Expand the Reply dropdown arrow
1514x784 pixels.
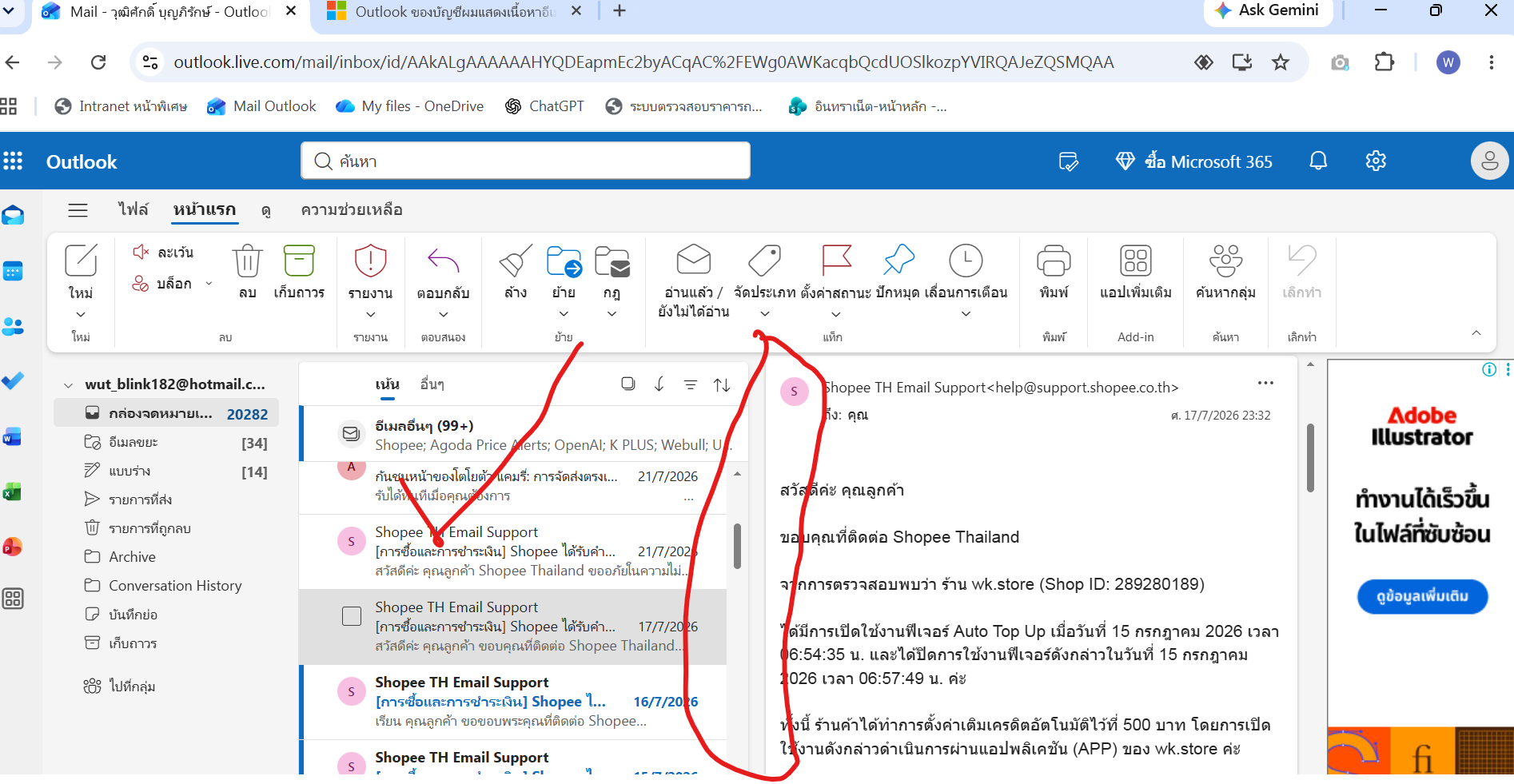pos(443,314)
